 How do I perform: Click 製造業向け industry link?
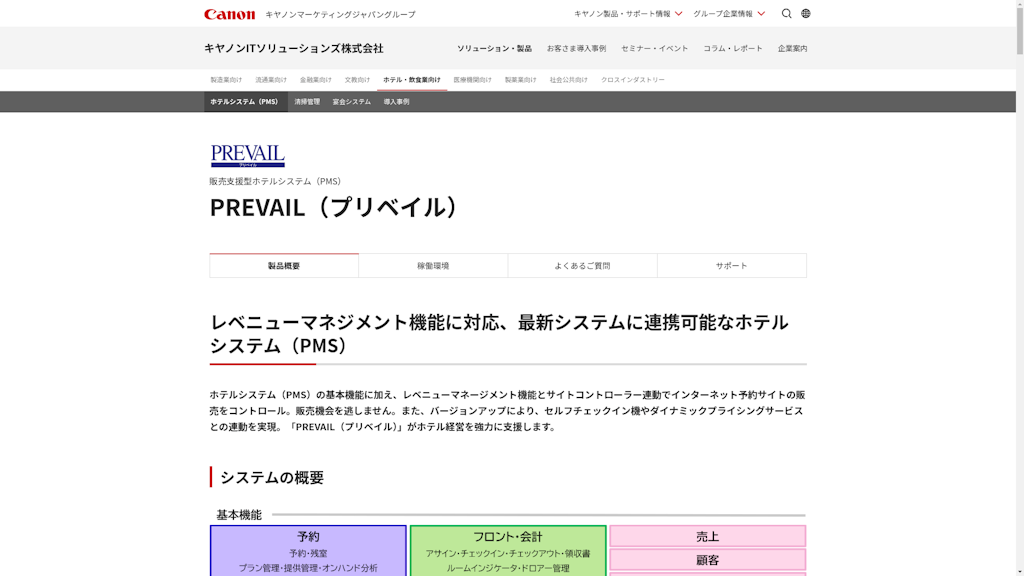pyautogui.click(x=226, y=80)
